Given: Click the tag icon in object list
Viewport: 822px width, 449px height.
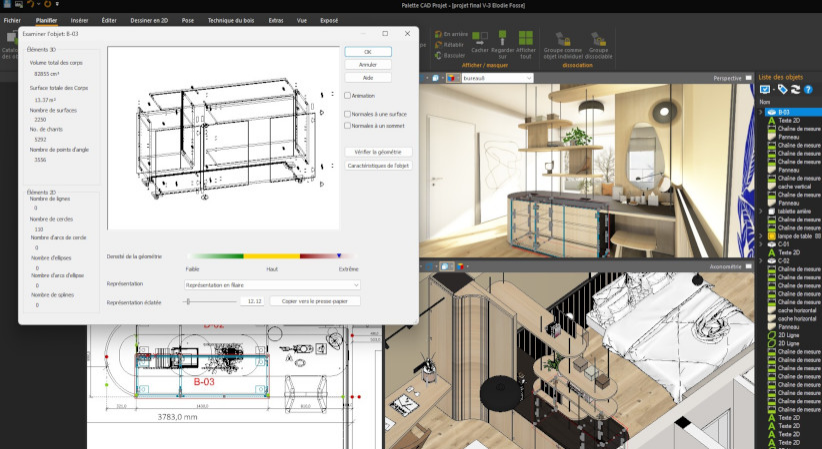Looking at the screenshot, I should coord(782,89).
